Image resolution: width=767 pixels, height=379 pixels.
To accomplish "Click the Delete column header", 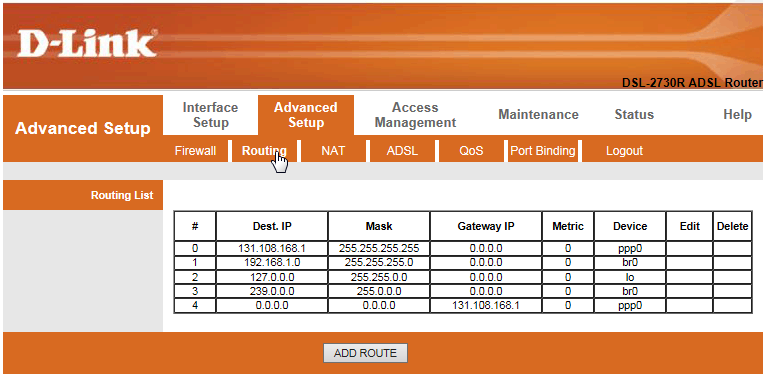I will (x=732, y=226).
